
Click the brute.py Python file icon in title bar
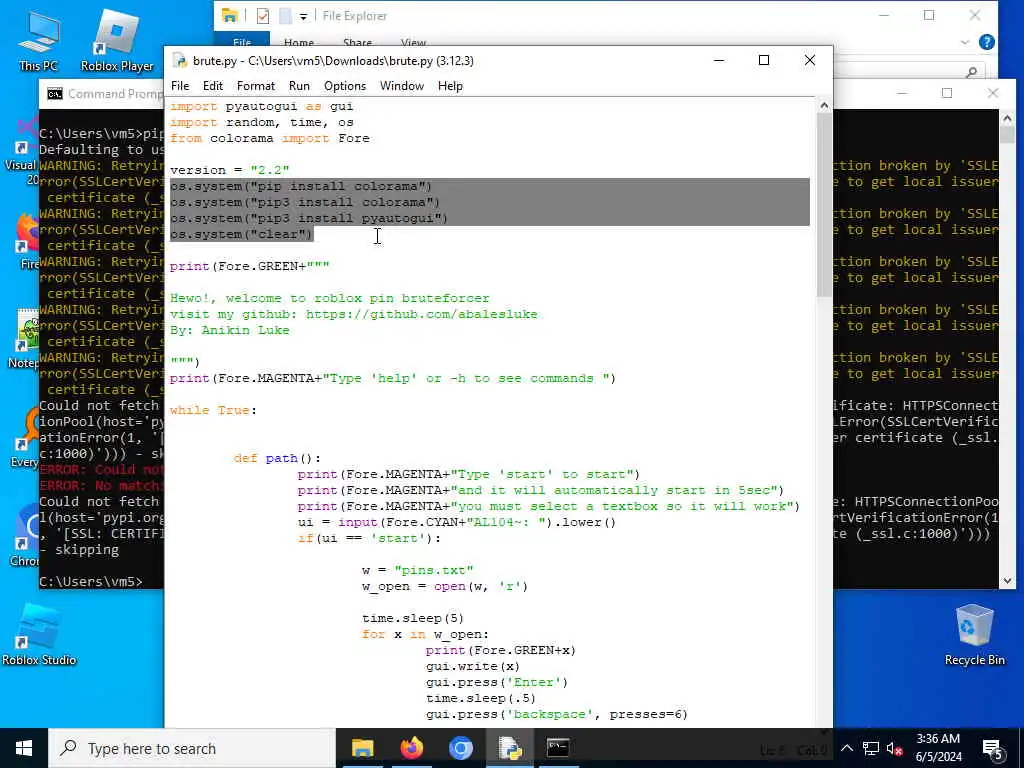pos(180,61)
